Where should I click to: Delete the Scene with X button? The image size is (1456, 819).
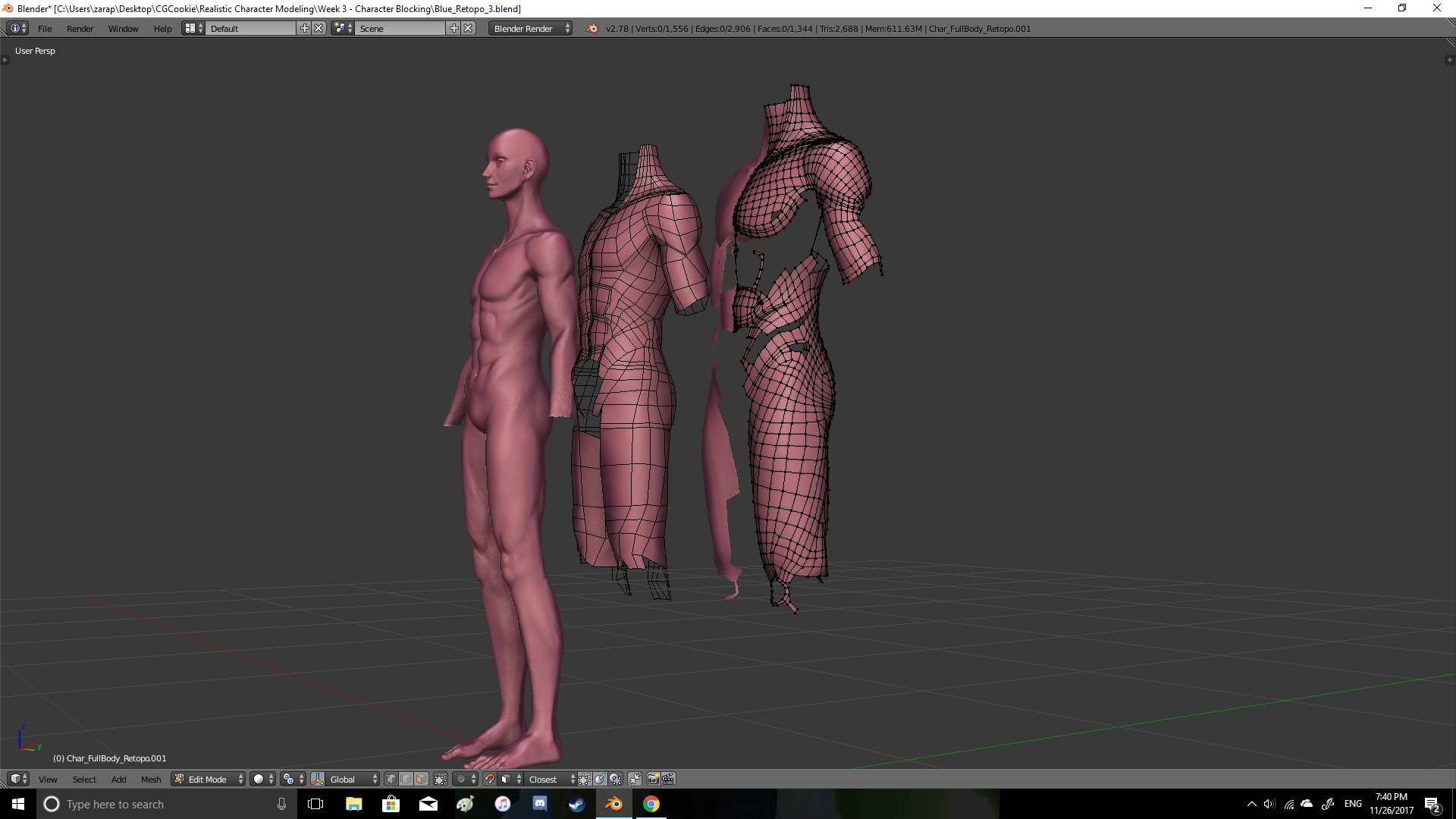click(x=469, y=28)
